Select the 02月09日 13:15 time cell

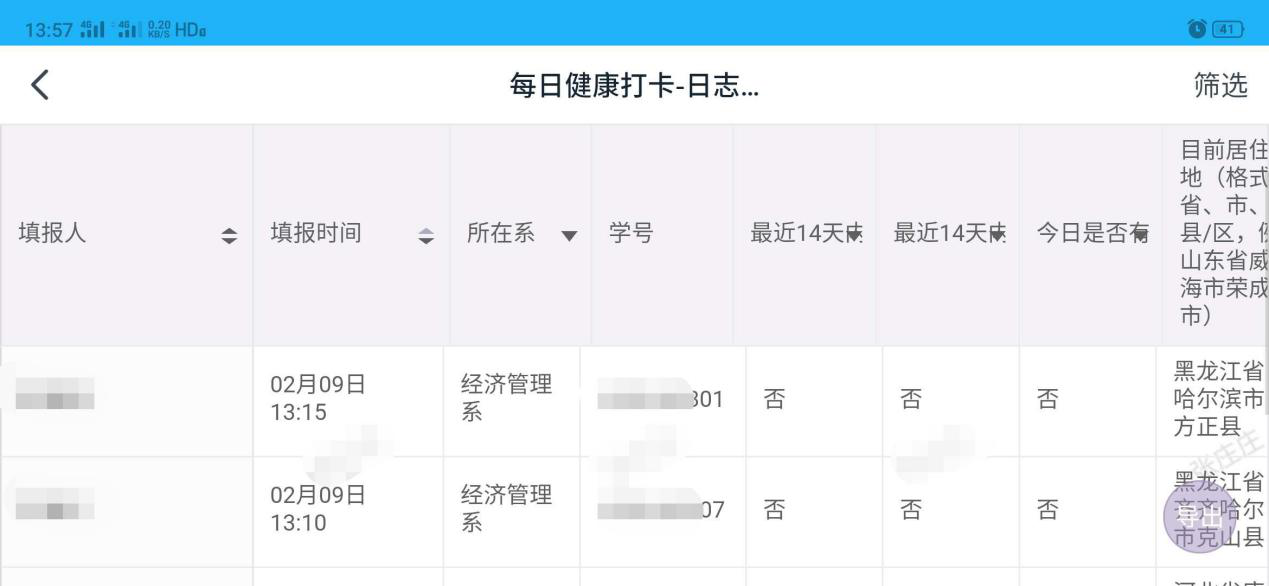[317, 399]
